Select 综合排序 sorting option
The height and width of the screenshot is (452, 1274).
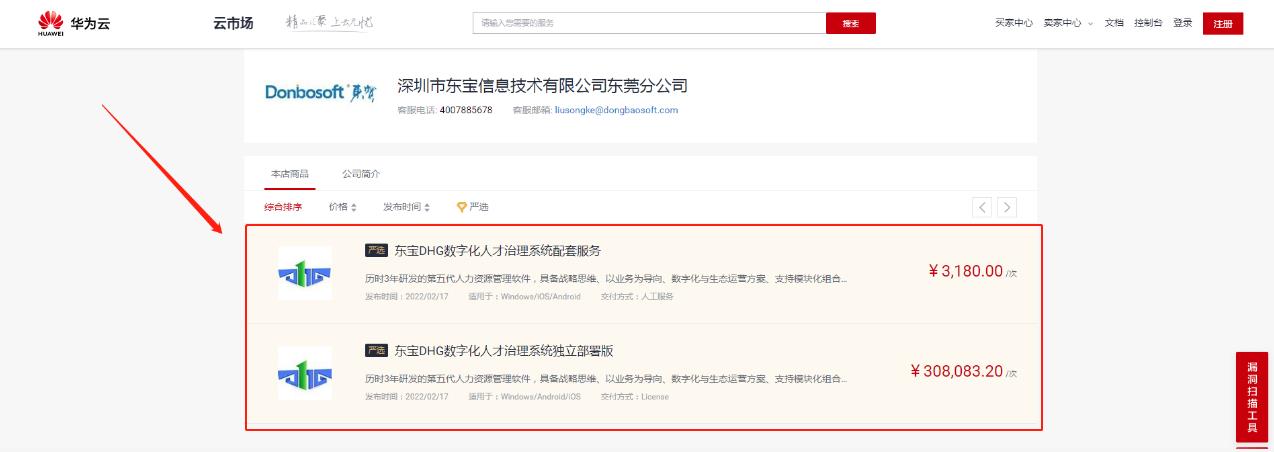point(283,207)
